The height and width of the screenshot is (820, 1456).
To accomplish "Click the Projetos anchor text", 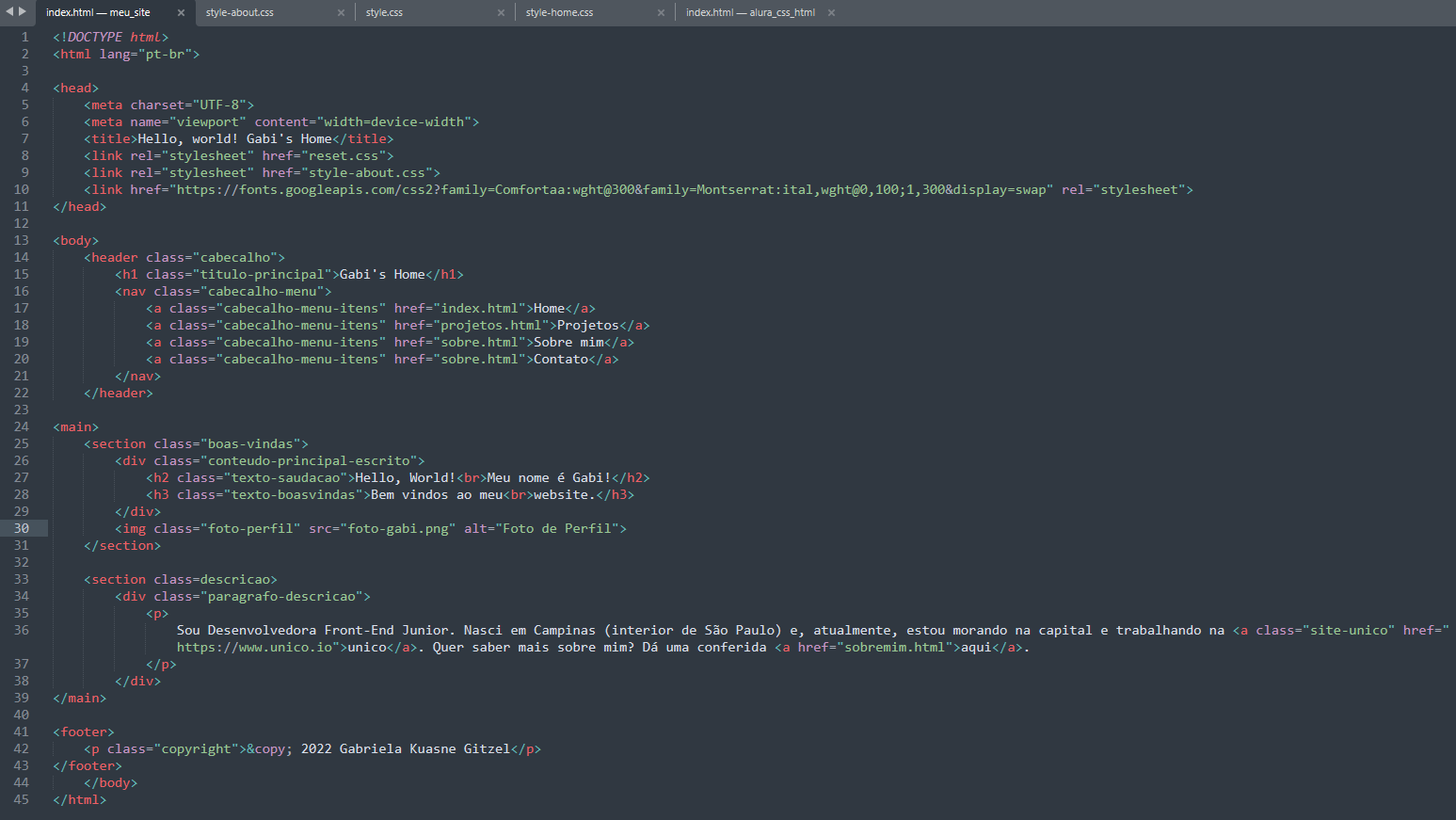I will tap(588, 325).
